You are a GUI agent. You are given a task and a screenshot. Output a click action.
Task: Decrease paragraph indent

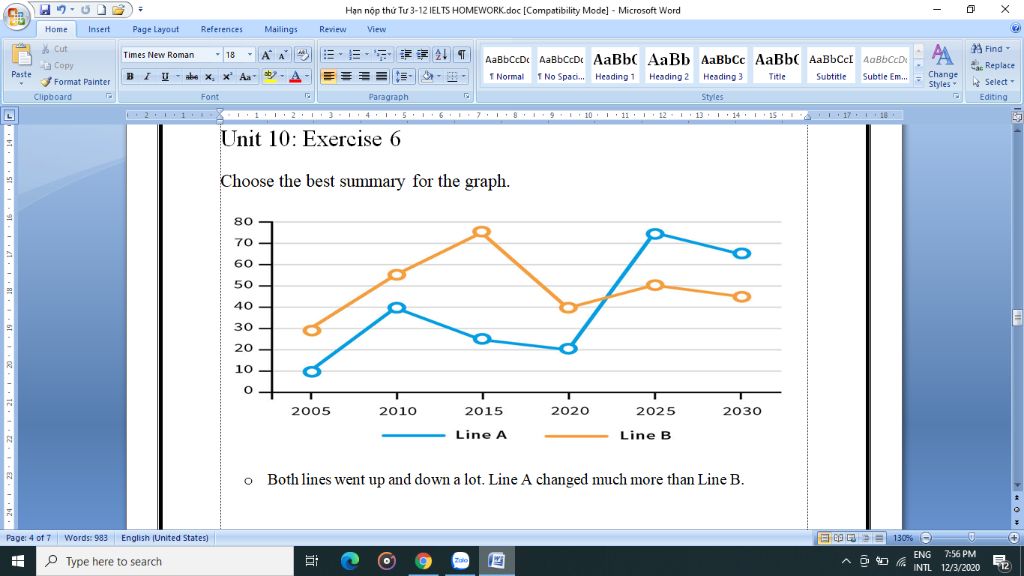coord(406,55)
